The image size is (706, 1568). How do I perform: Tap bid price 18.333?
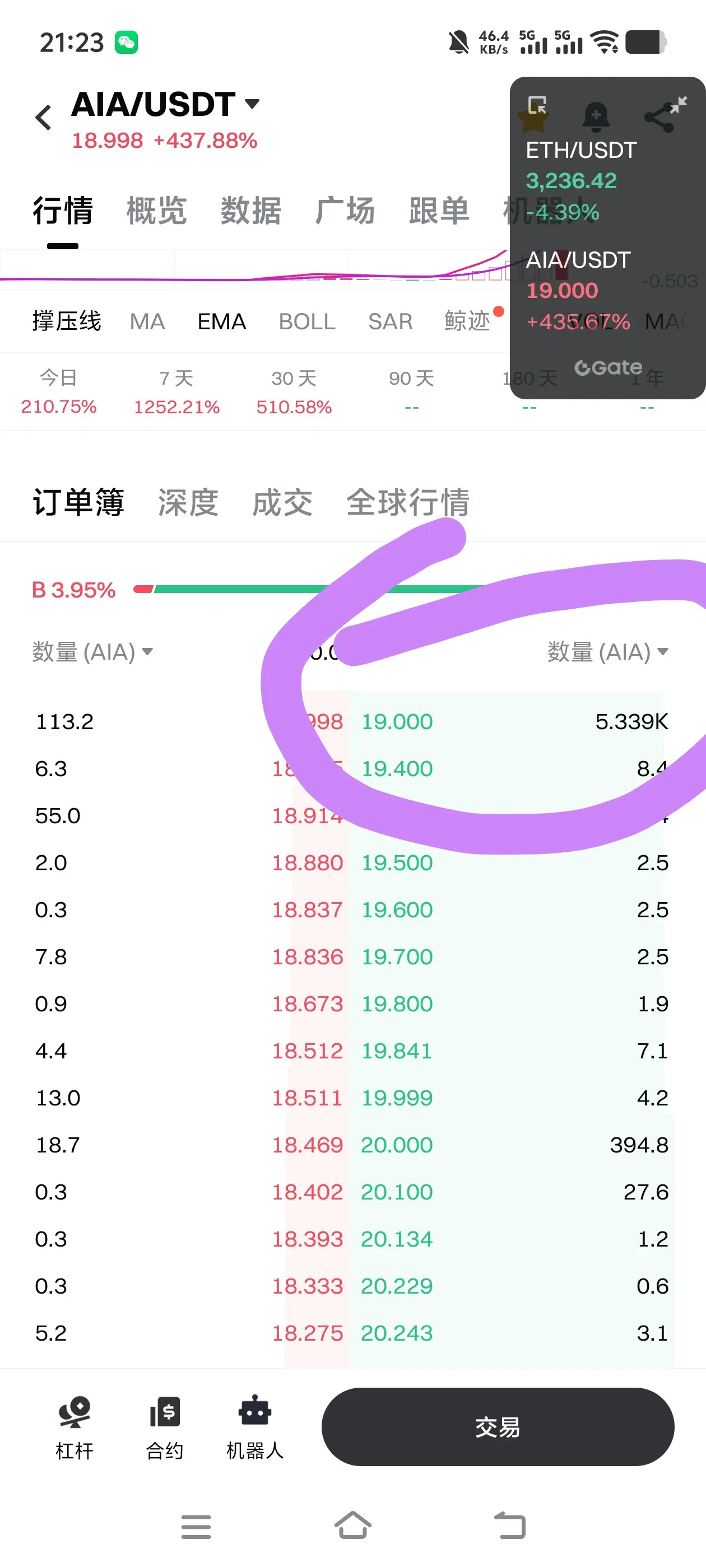[308, 1286]
